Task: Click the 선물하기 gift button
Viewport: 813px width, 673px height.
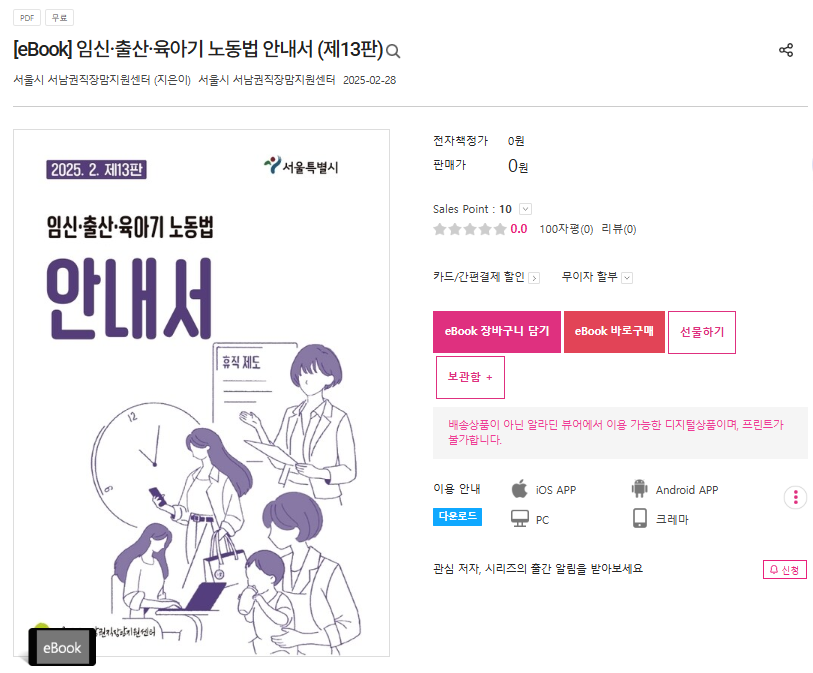Action: (702, 332)
